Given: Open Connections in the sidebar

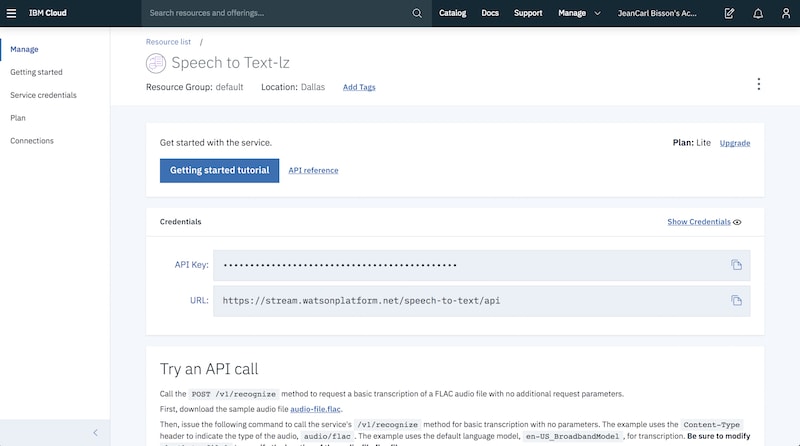Looking at the screenshot, I should click(x=32, y=141).
